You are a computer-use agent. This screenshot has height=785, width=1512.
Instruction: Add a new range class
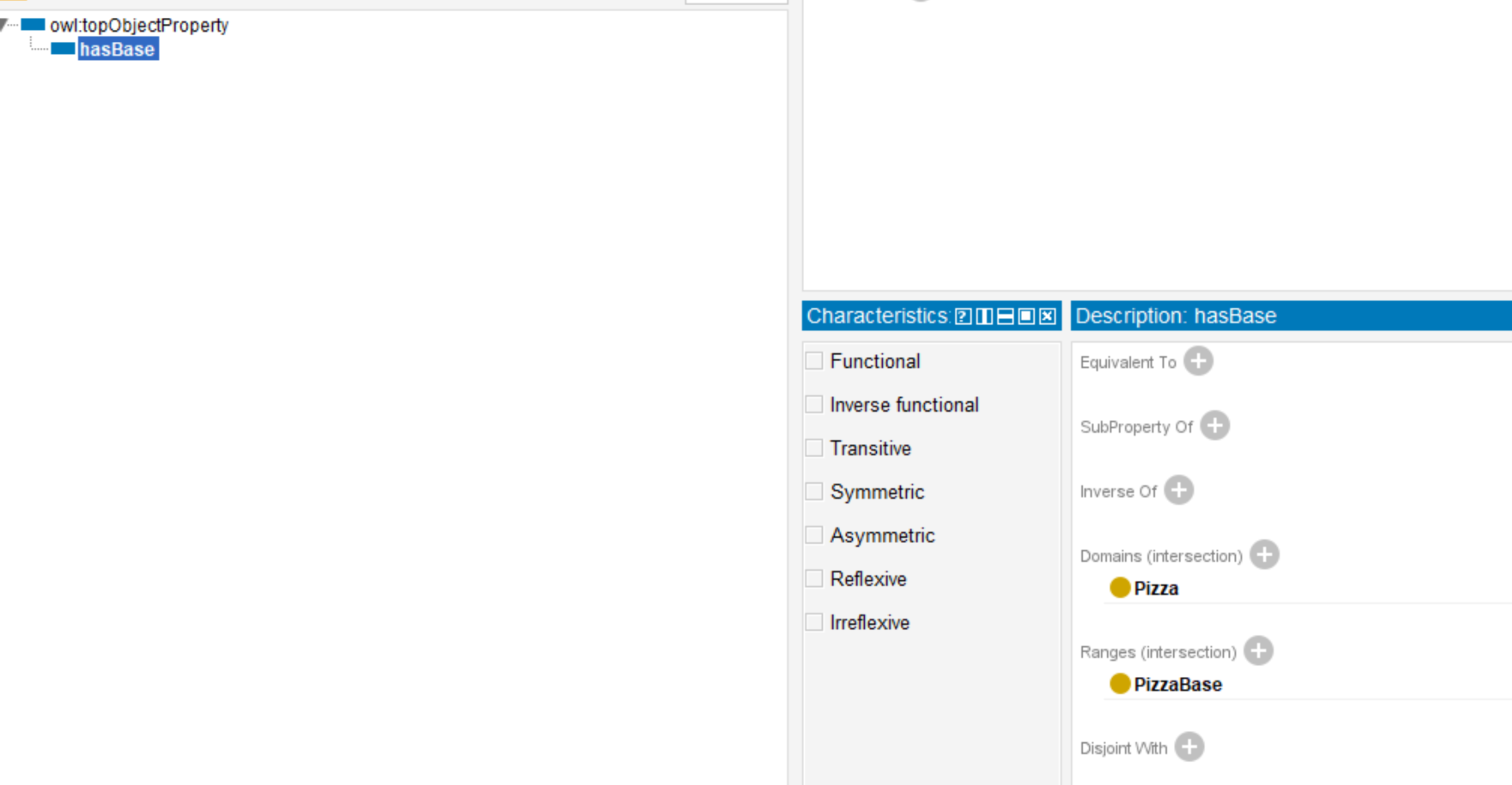coord(1258,650)
